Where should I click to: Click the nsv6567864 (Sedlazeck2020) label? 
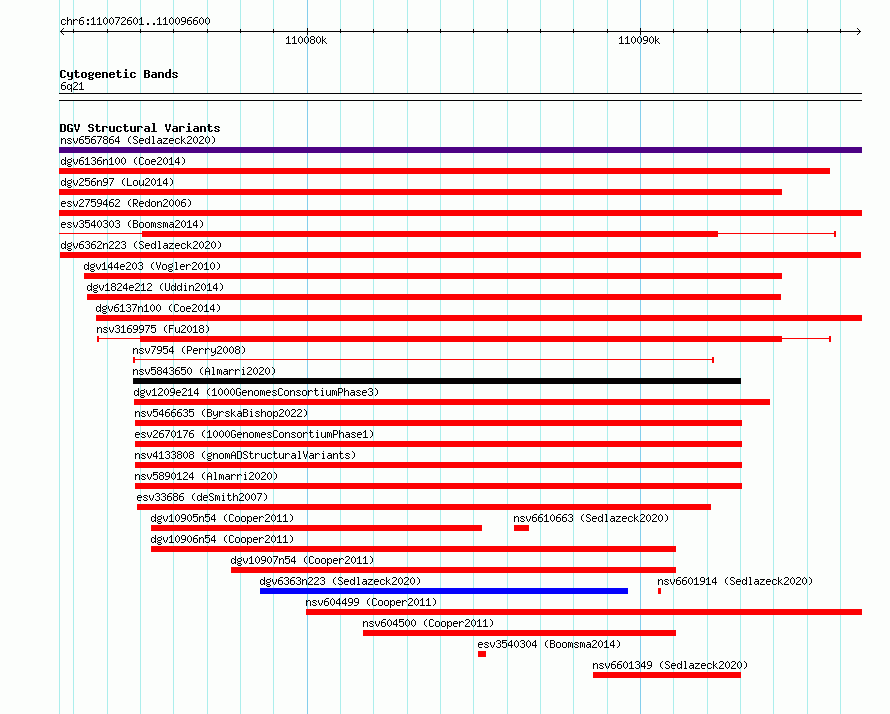click(x=138, y=140)
